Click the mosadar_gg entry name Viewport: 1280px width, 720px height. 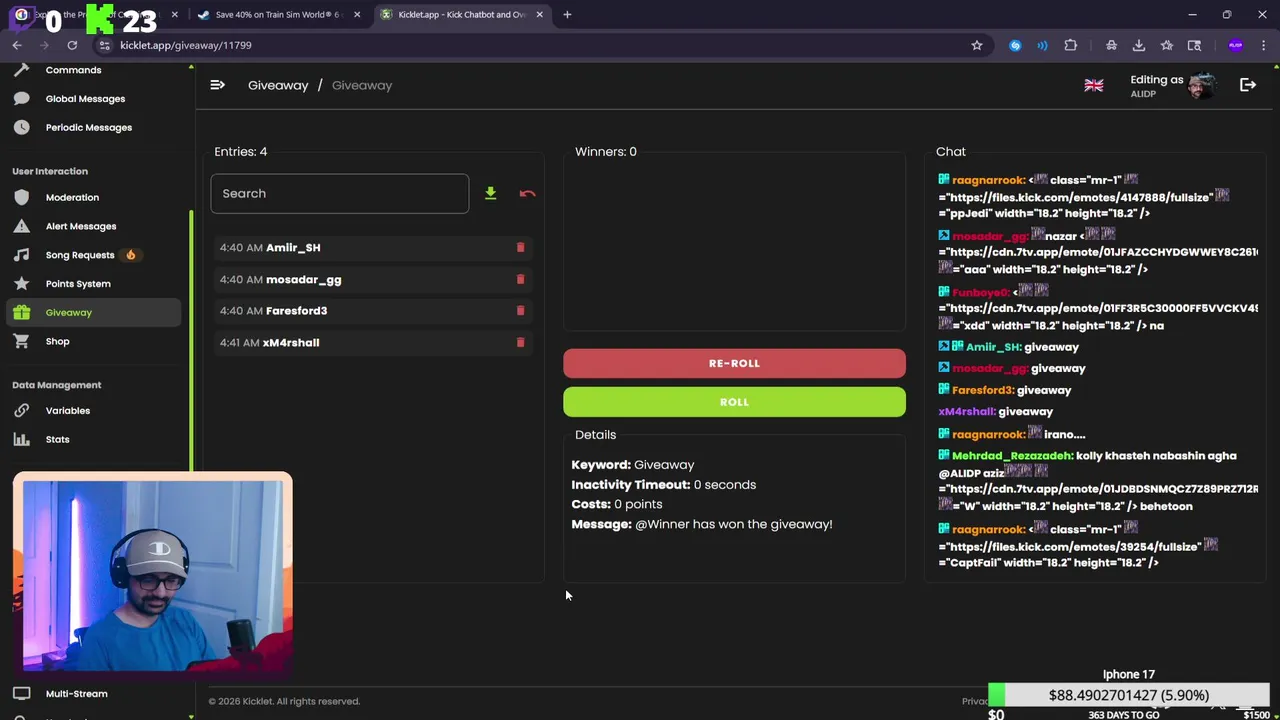click(304, 279)
